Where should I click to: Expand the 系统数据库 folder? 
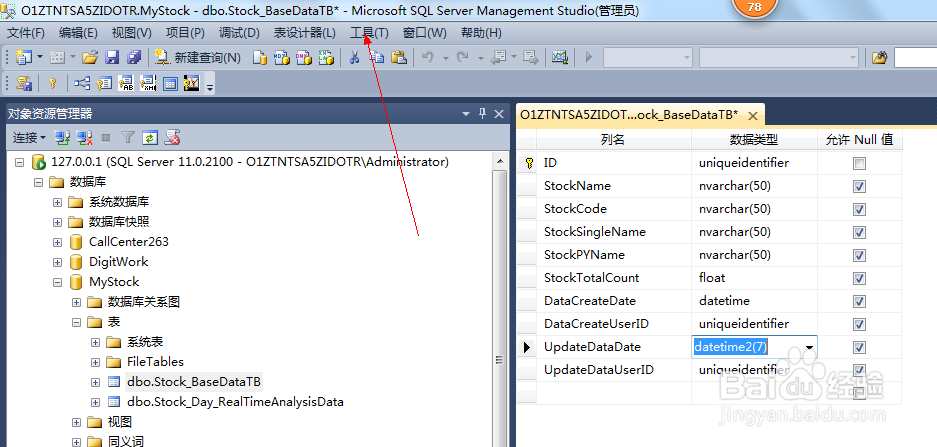(57, 202)
